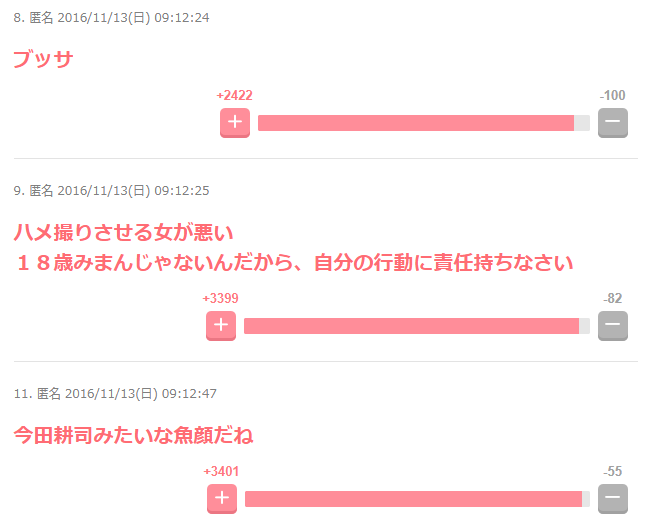The height and width of the screenshot is (530, 649).
Task: Click the plus button under comment 9
Action: pyautogui.click(x=221, y=326)
